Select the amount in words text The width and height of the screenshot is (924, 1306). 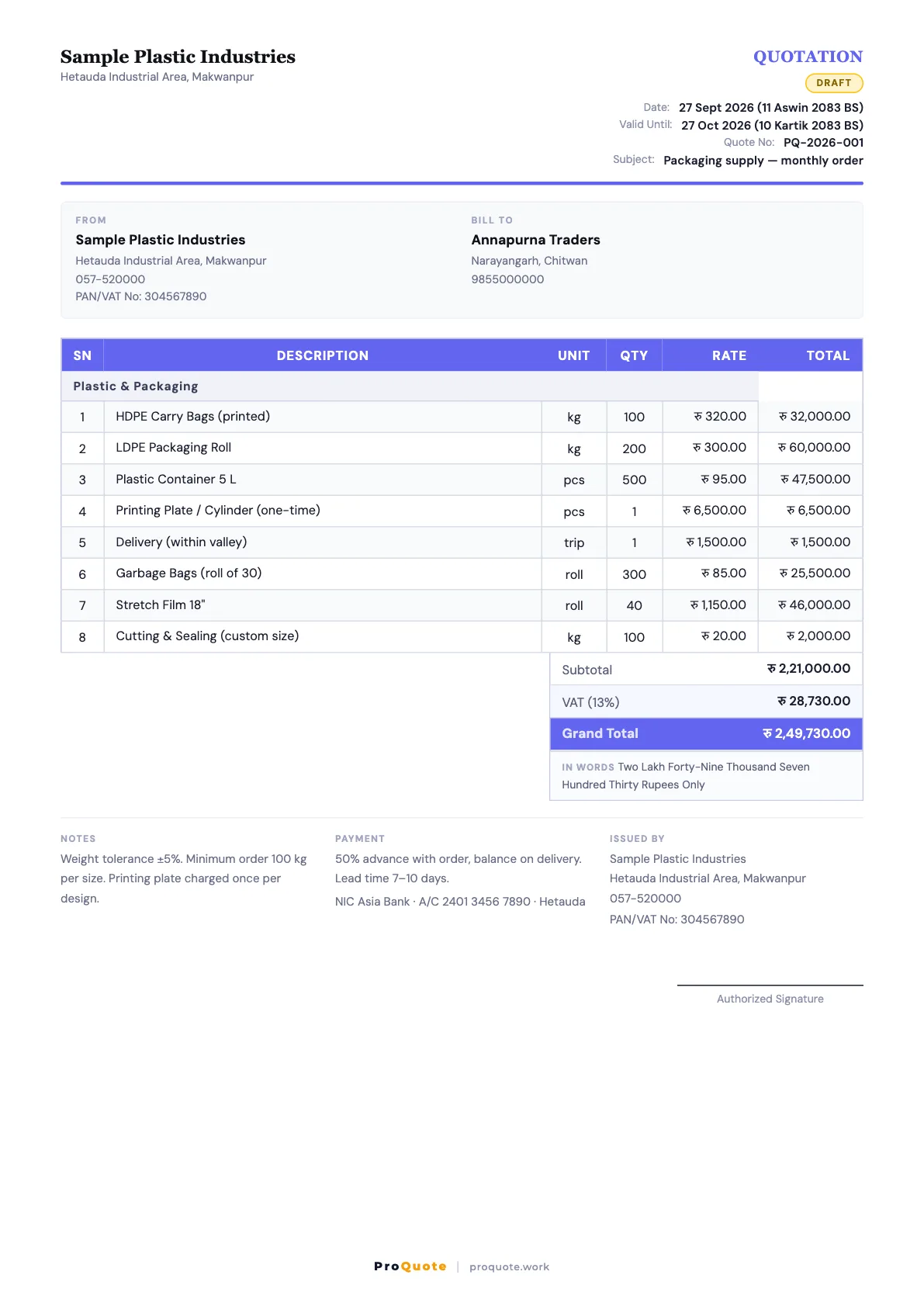point(686,776)
